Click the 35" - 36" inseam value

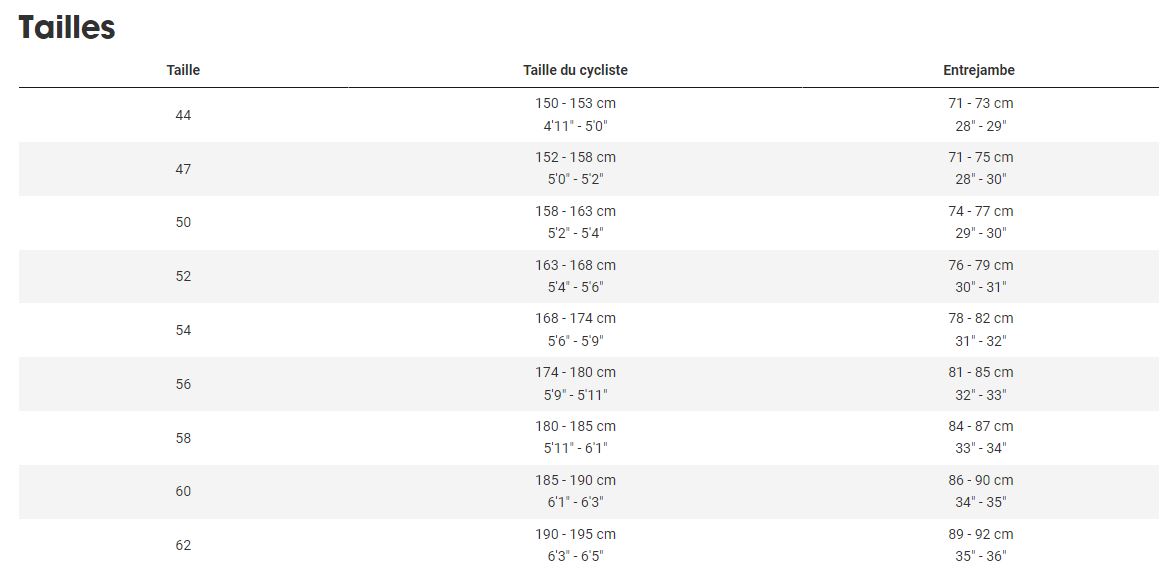pos(980,556)
